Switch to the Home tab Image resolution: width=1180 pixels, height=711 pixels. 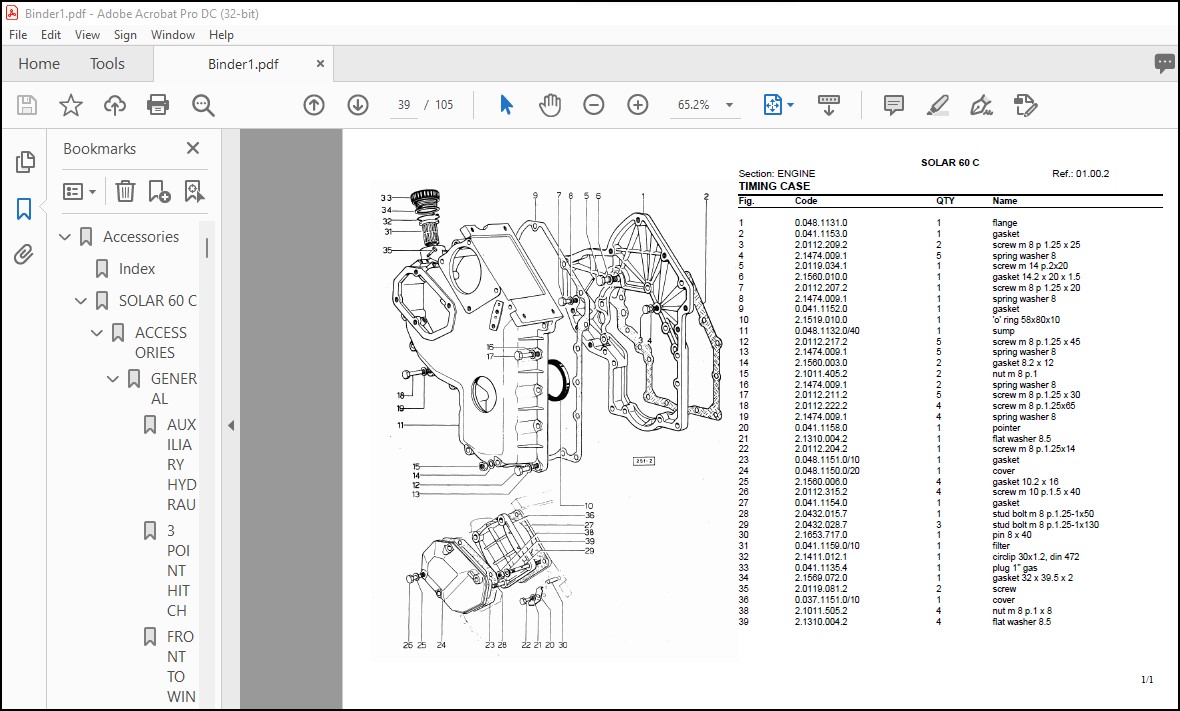[39, 64]
